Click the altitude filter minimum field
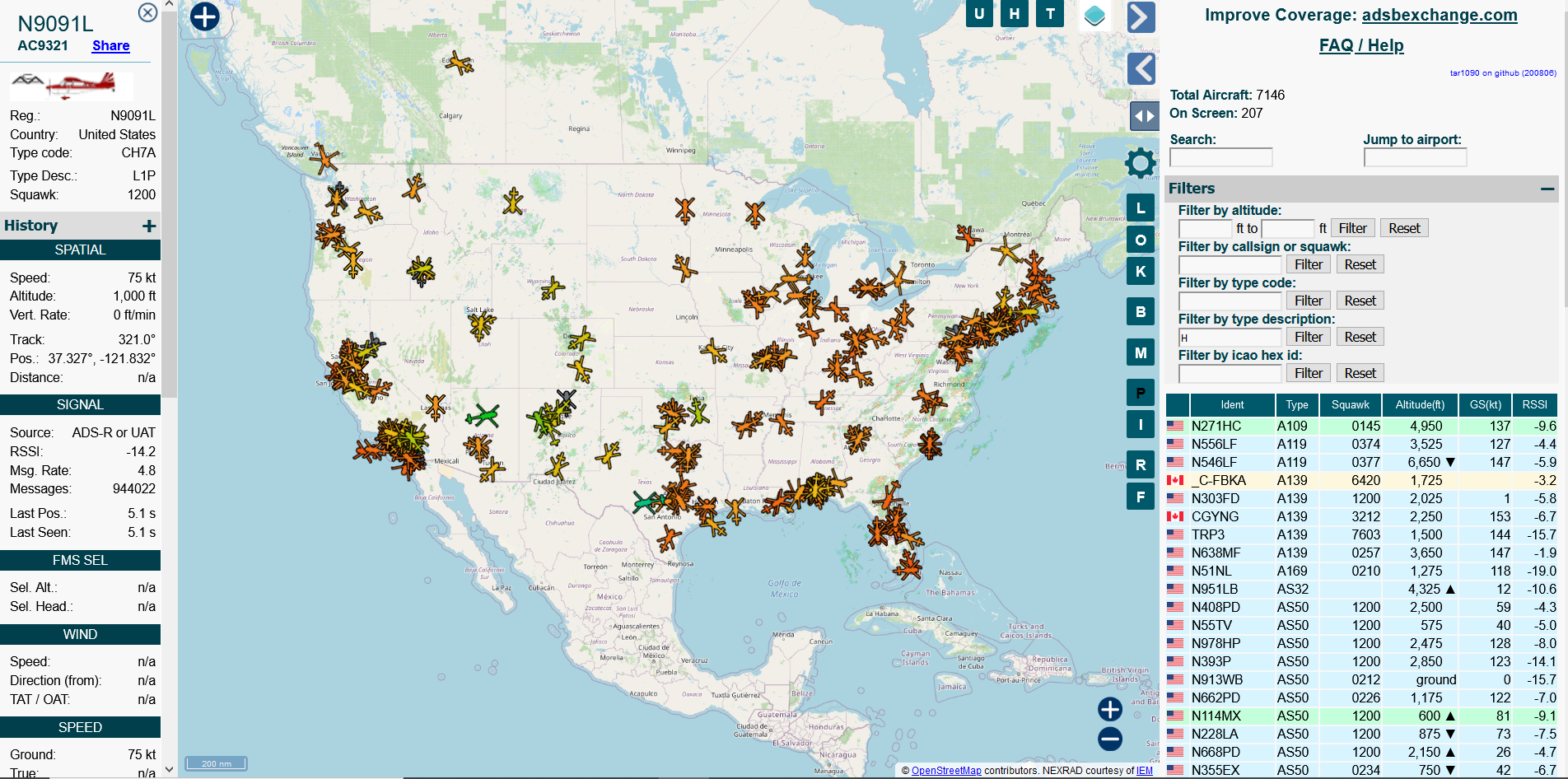Screen dimensions: 1568x779 click(x=1206, y=228)
